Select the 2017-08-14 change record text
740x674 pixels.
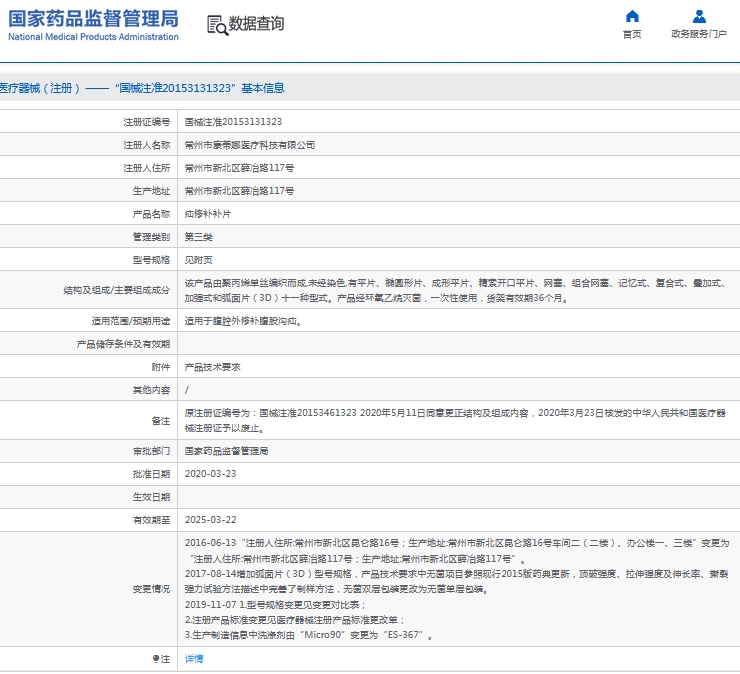click(x=457, y=582)
